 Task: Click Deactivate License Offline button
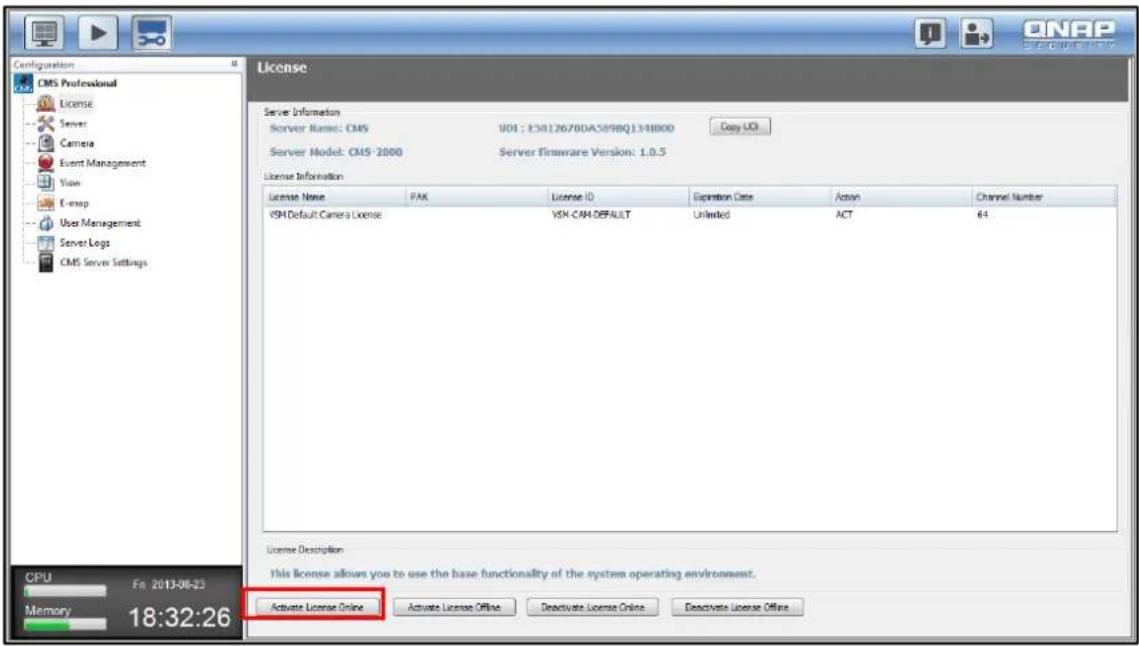737,607
